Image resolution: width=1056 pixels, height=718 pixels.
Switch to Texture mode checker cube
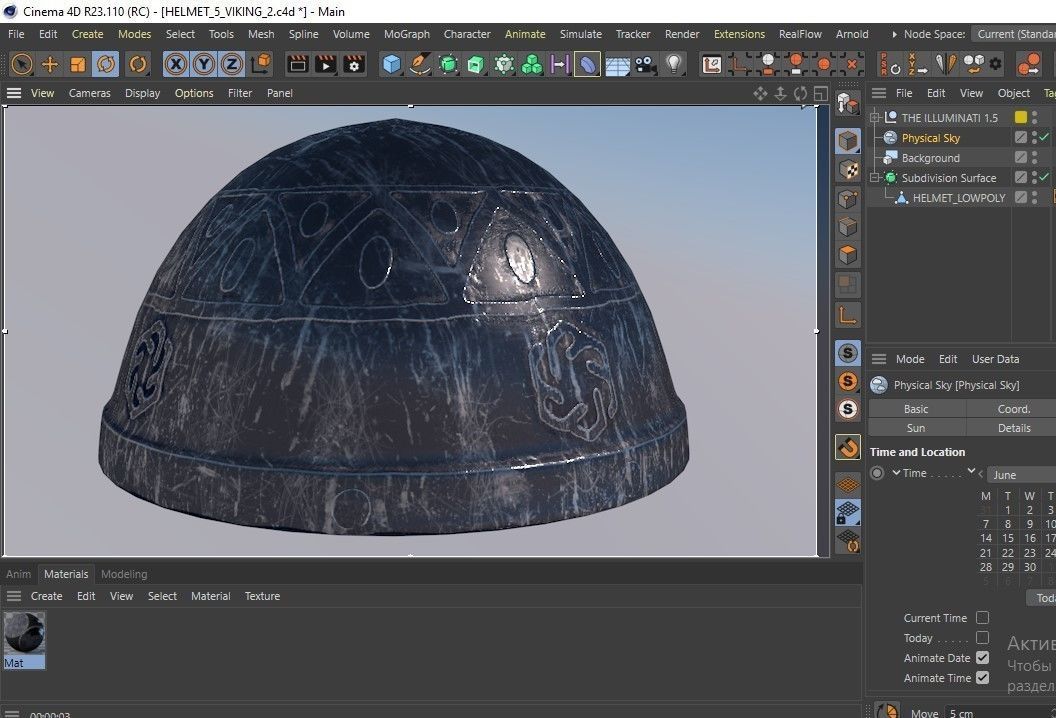click(x=848, y=169)
